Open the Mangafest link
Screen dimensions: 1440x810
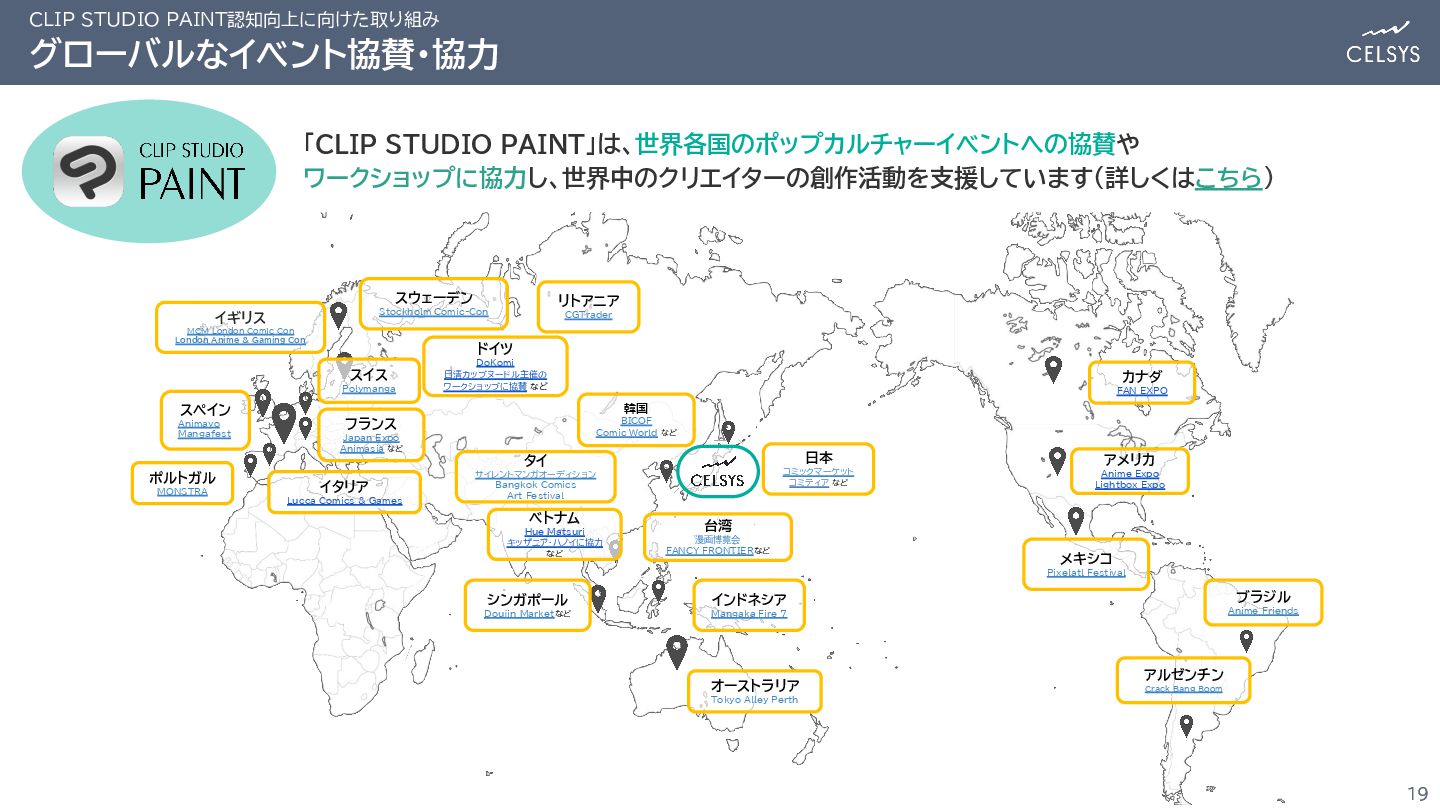coord(204,434)
